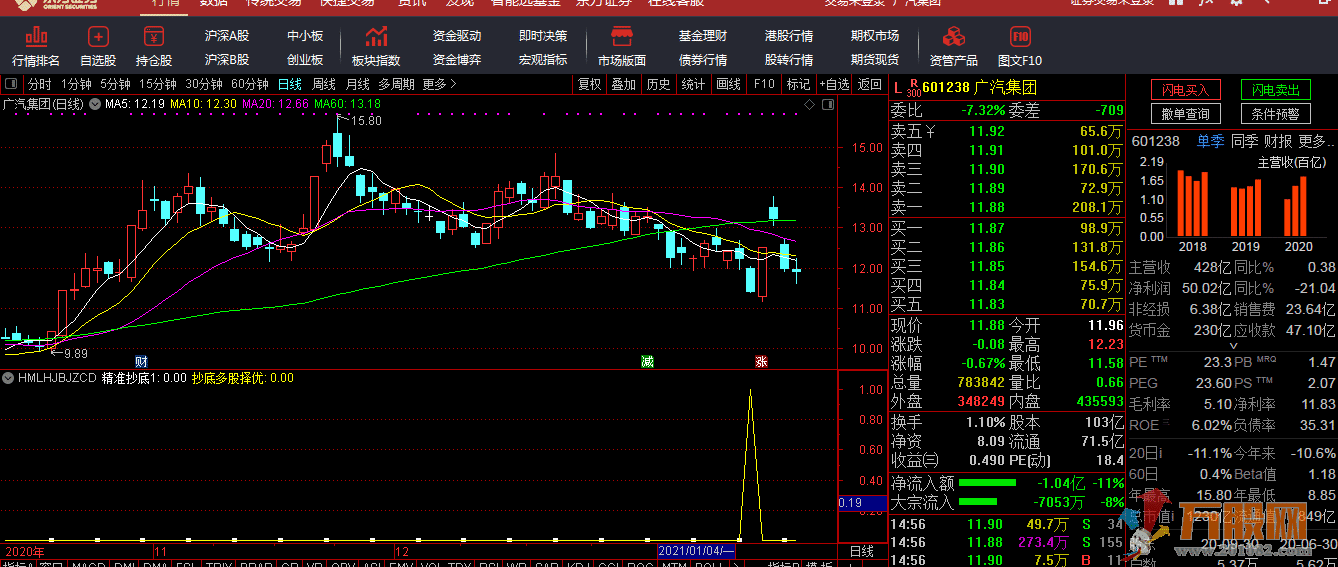Image resolution: width=1338 pixels, height=567 pixels.
Task: Select 多周期 view
Action: (x=397, y=84)
